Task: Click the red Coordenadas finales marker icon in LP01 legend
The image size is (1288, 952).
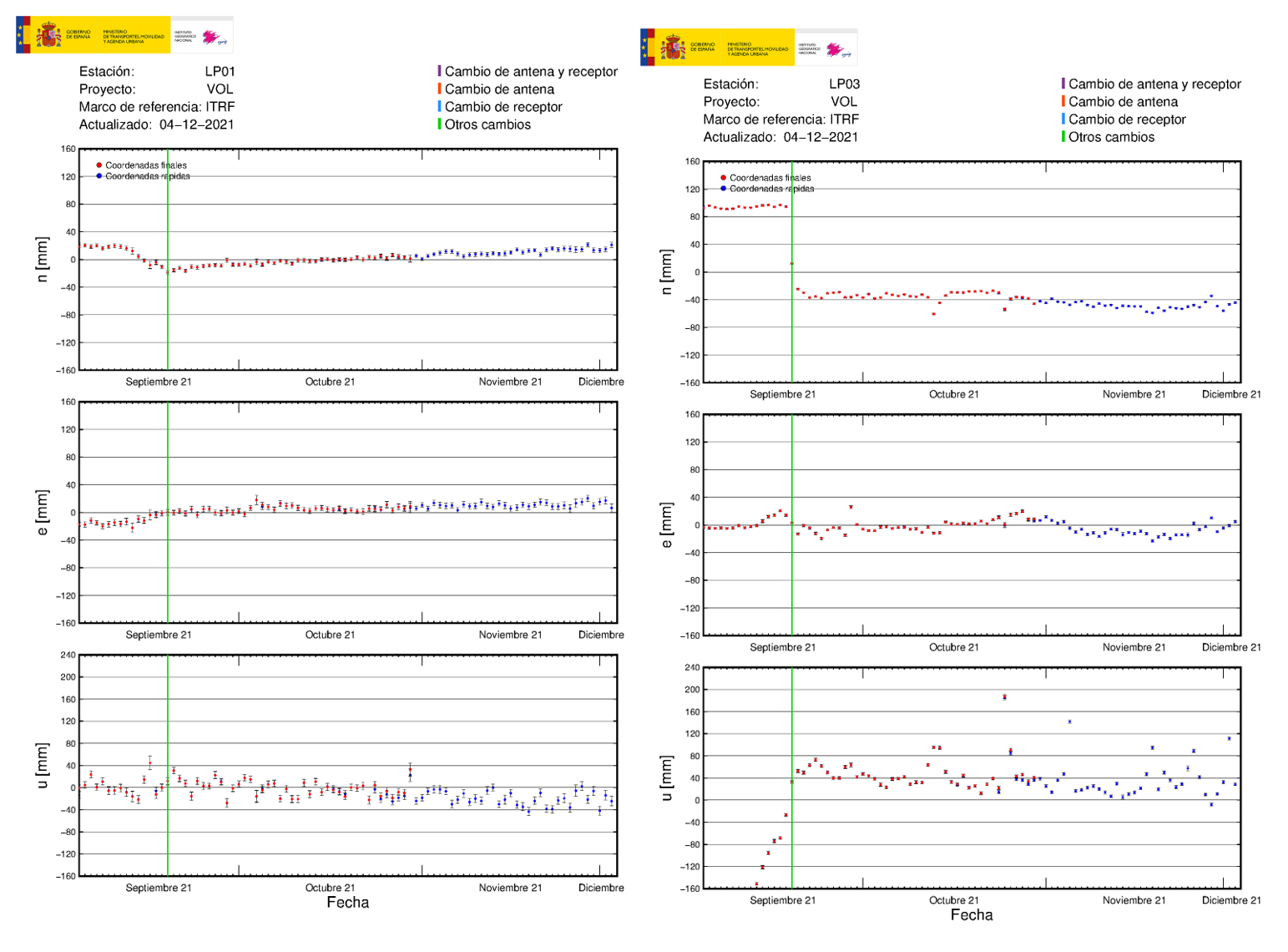Action: click(x=100, y=165)
